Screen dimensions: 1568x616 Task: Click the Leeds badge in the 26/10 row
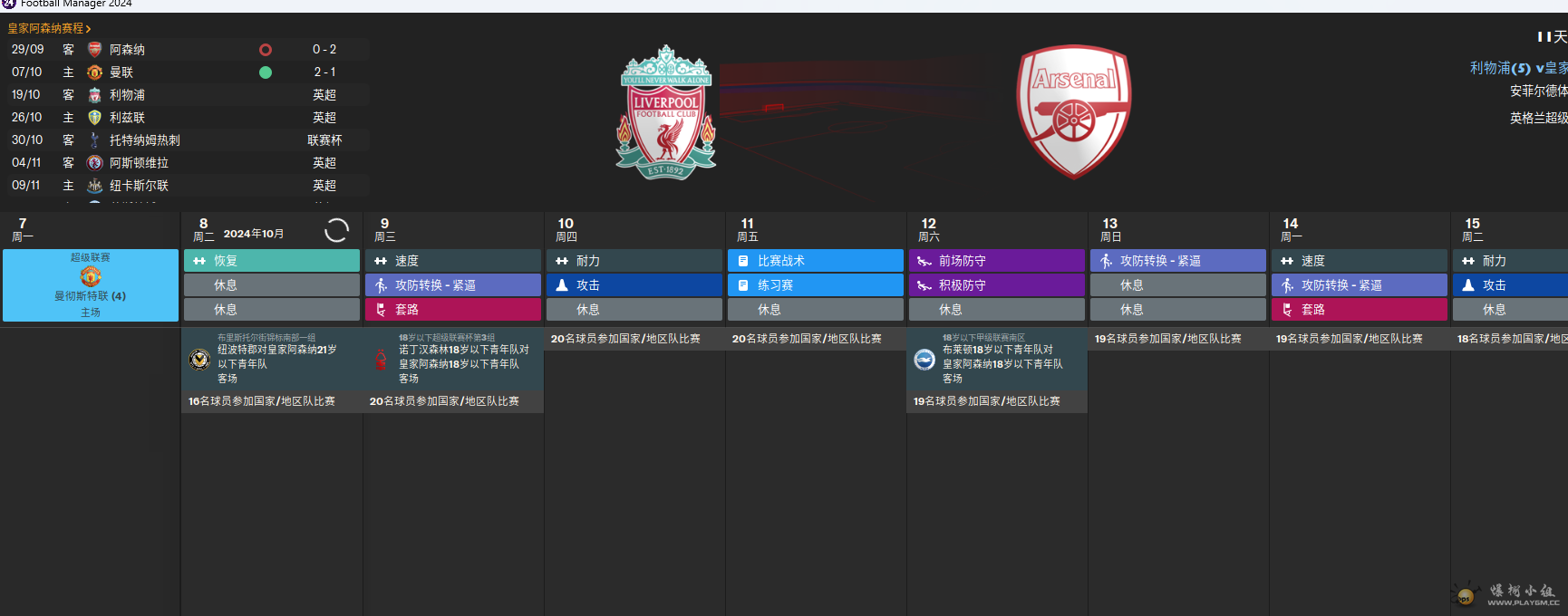click(x=94, y=118)
